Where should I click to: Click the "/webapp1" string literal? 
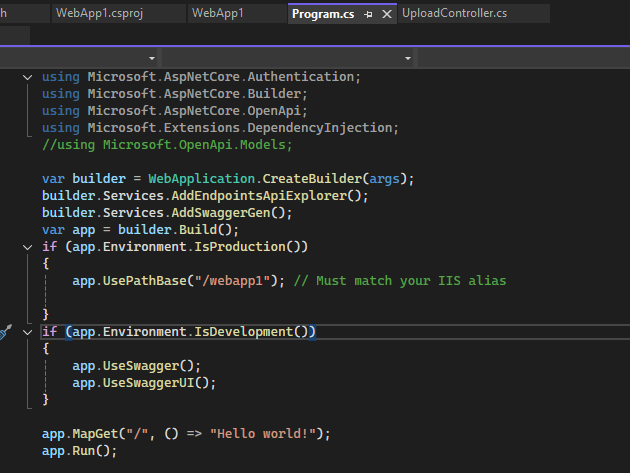[x=232, y=281]
